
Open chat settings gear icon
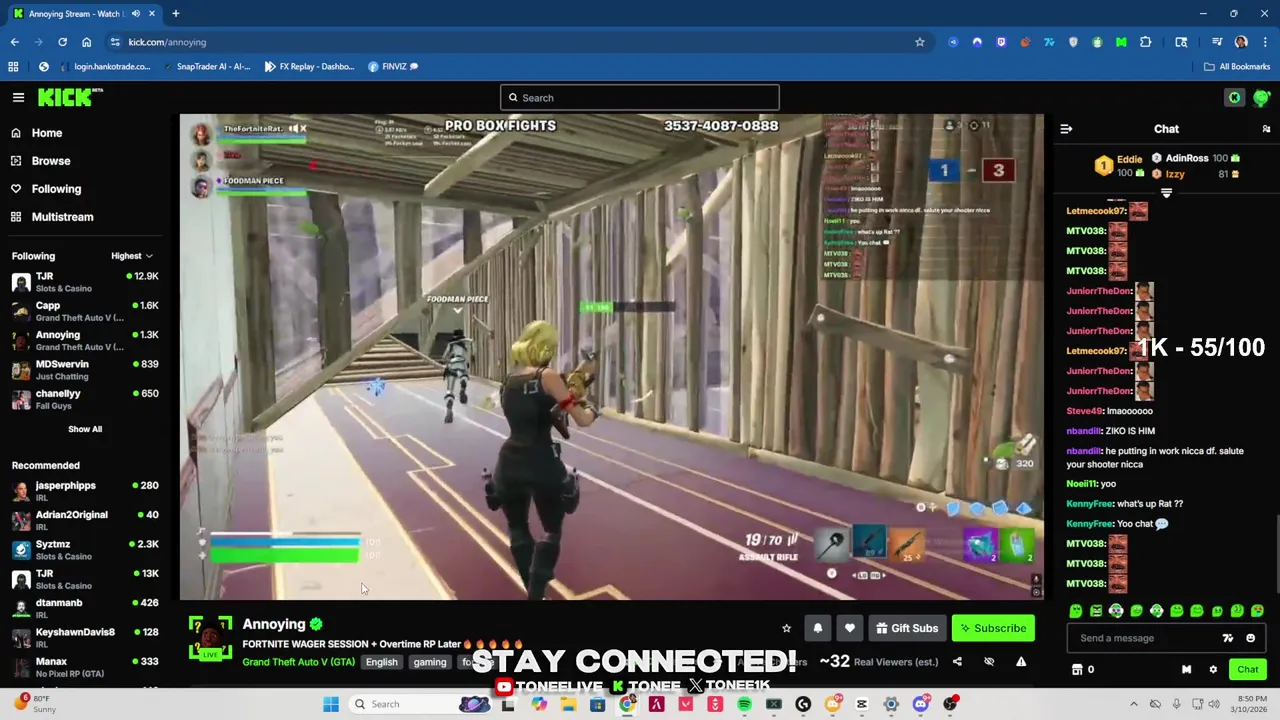coord(1213,669)
